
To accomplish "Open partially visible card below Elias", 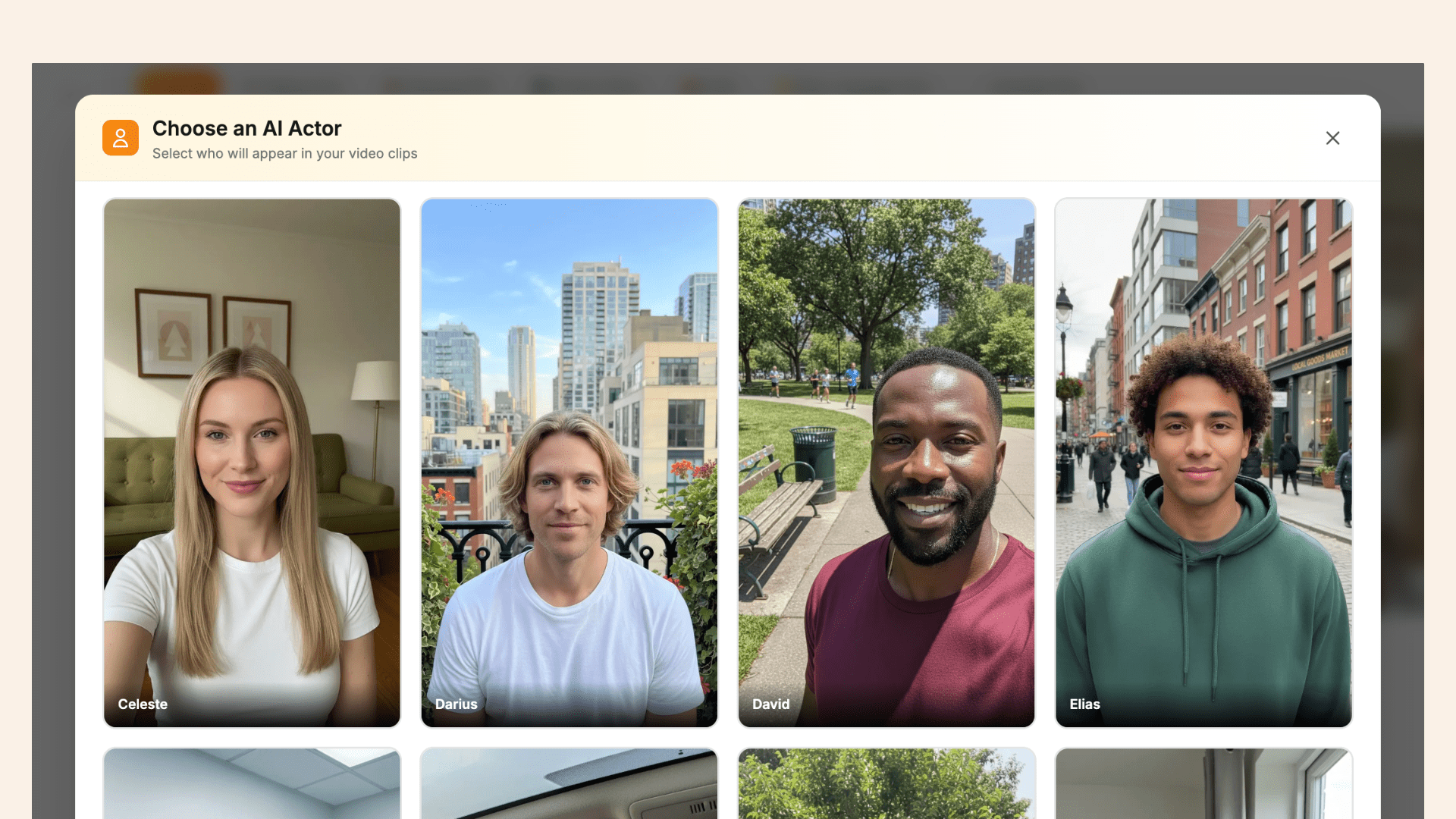I will [x=1203, y=784].
